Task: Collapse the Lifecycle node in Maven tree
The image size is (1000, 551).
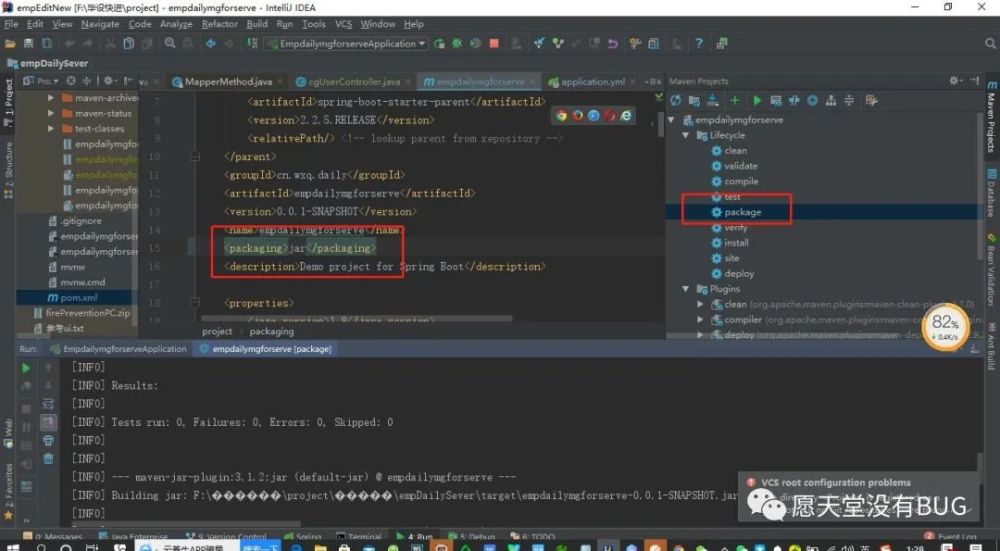Action: click(x=686, y=135)
